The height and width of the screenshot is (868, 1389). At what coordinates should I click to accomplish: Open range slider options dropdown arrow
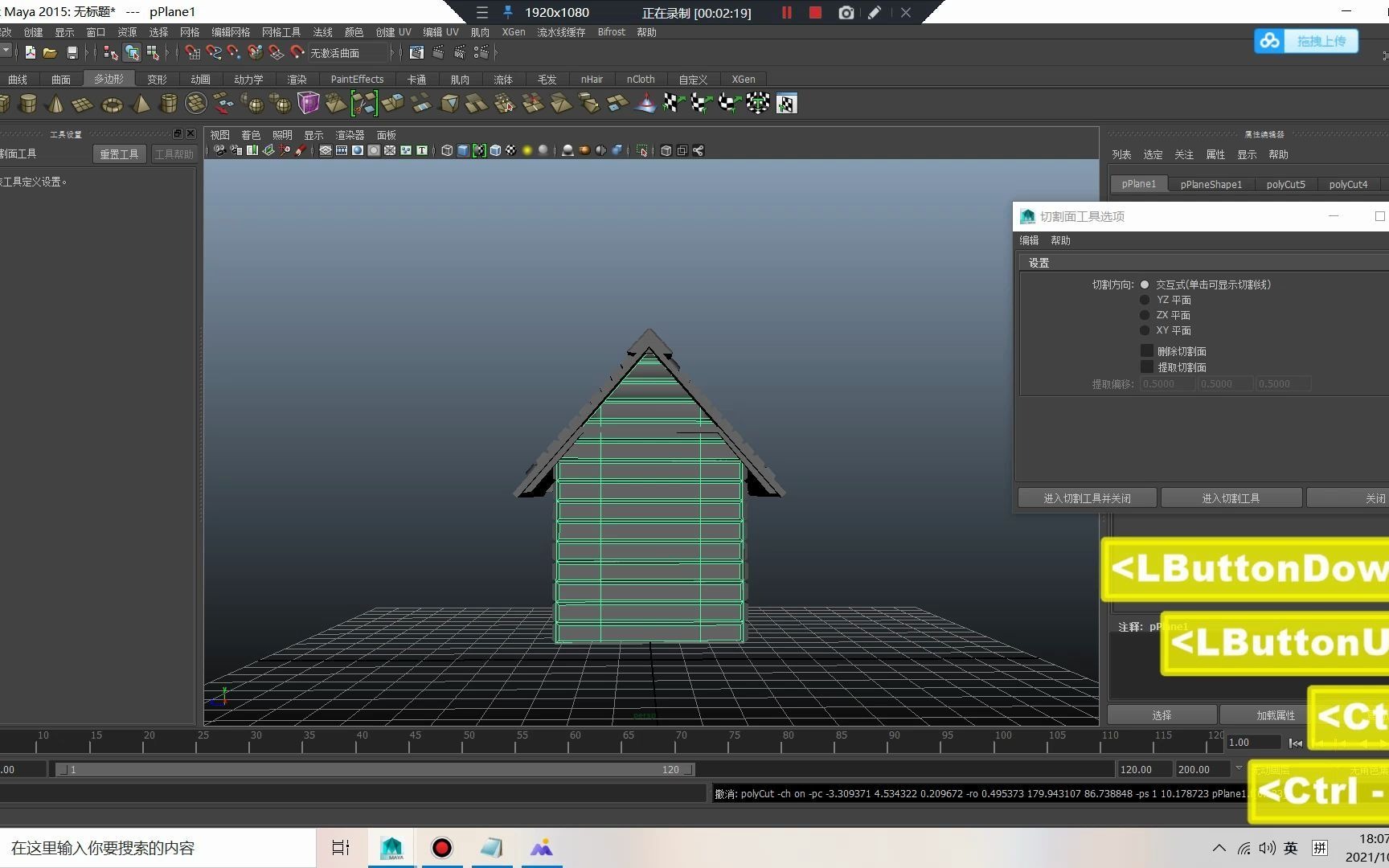pos(1239,768)
